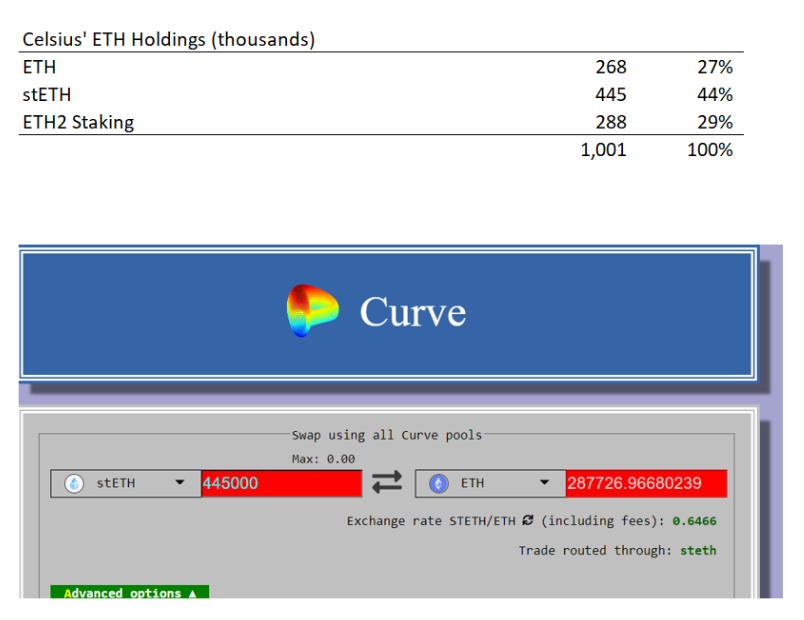804x620 pixels.
Task: Open the stETH source token dropdown
Action: [126, 483]
